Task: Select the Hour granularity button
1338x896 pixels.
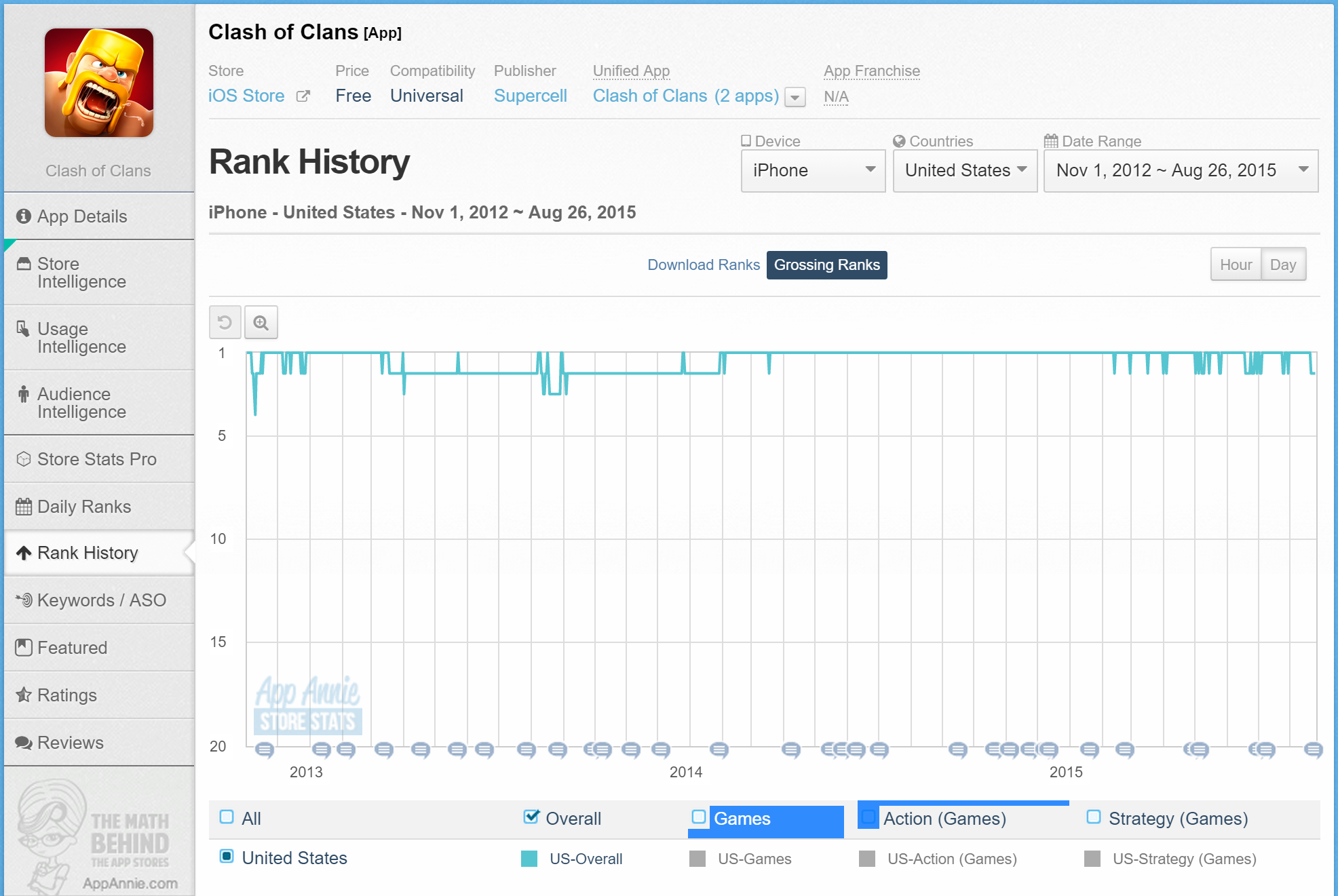Action: [1236, 265]
